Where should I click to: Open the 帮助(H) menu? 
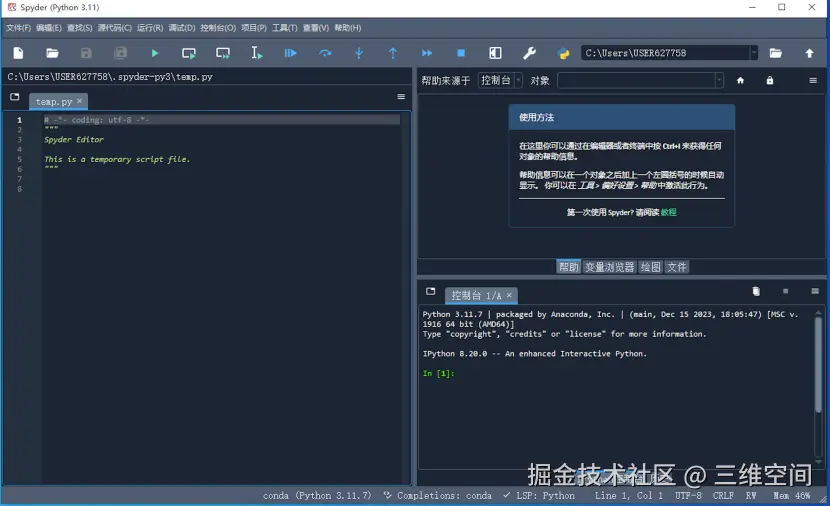click(347, 28)
